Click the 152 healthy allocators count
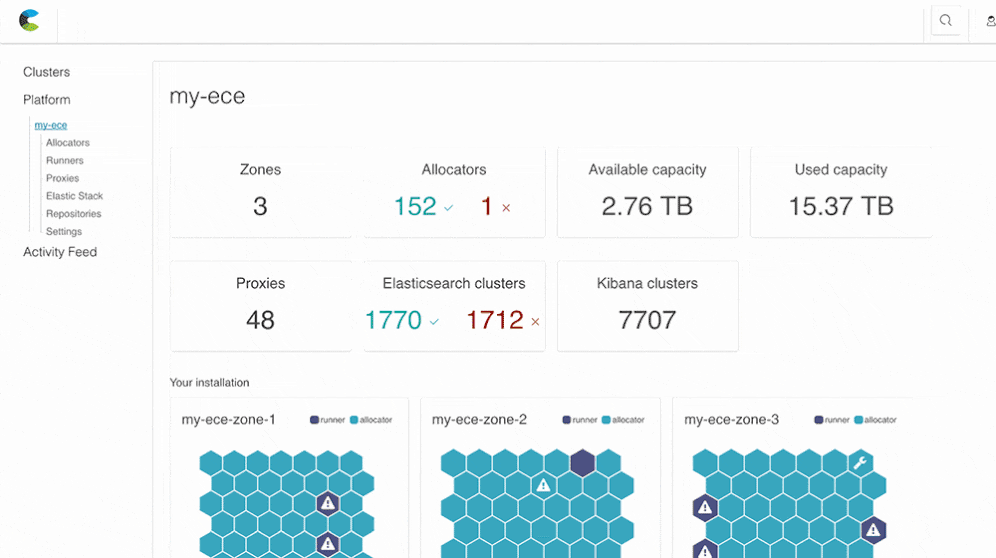996x558 pixels. (415, 206)
